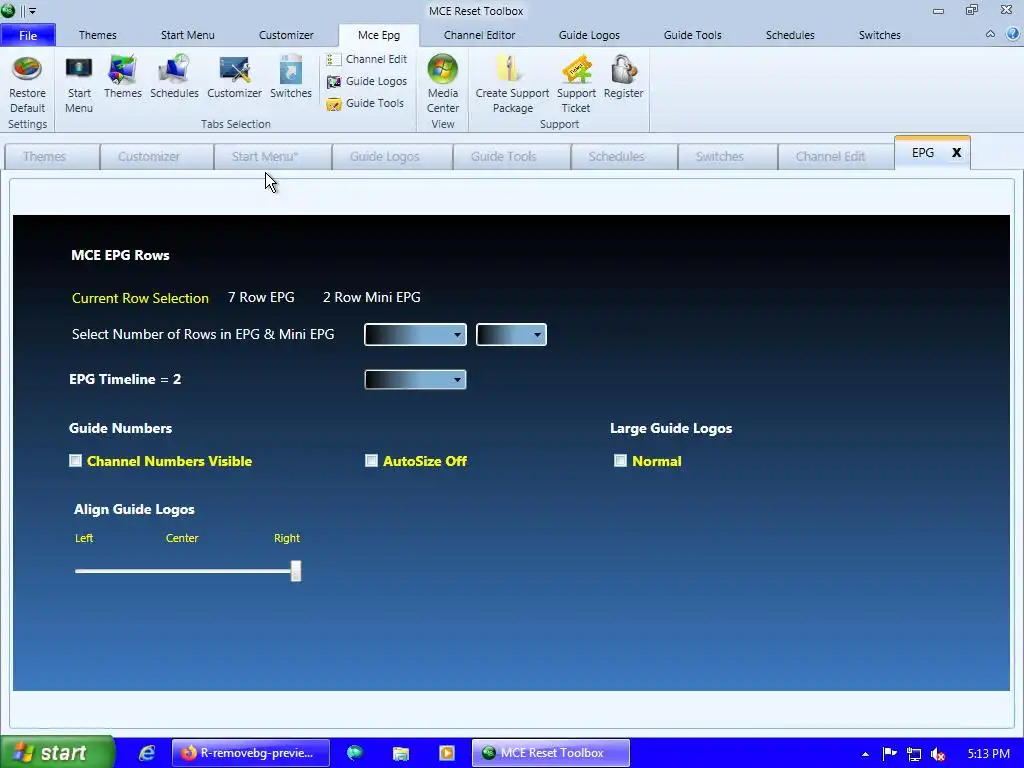The height and width of the screenshot is (768, 1024).
Task: Click flag icon in system tray
Action: point(889,753)
